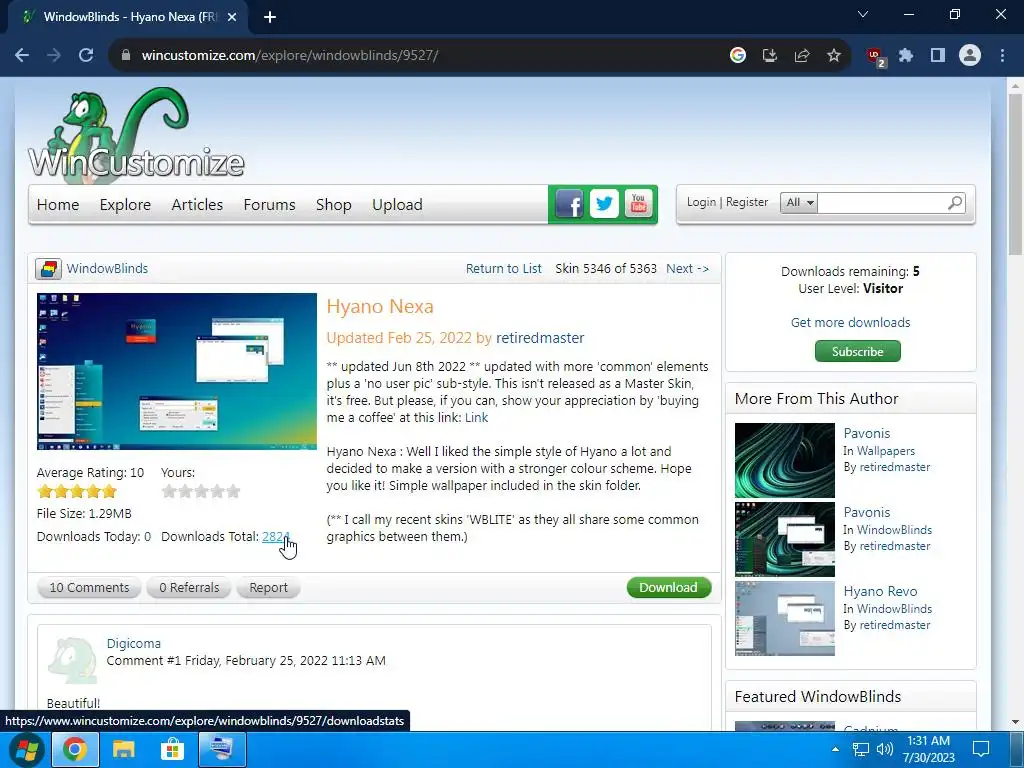Click the WindowBlinds breadcrumb link
This screenshot has height=768, width=1024.
click(107, 268)
